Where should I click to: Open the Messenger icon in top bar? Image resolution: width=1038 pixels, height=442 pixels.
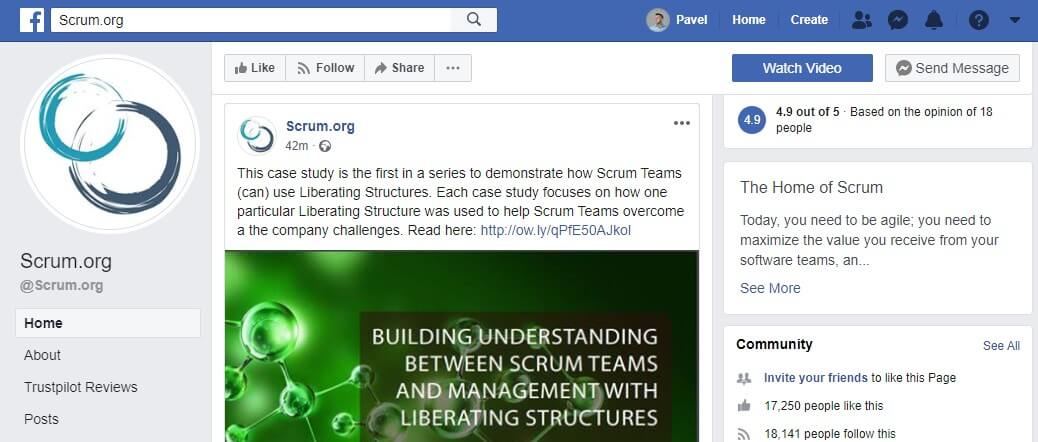[x=897, y=20]
